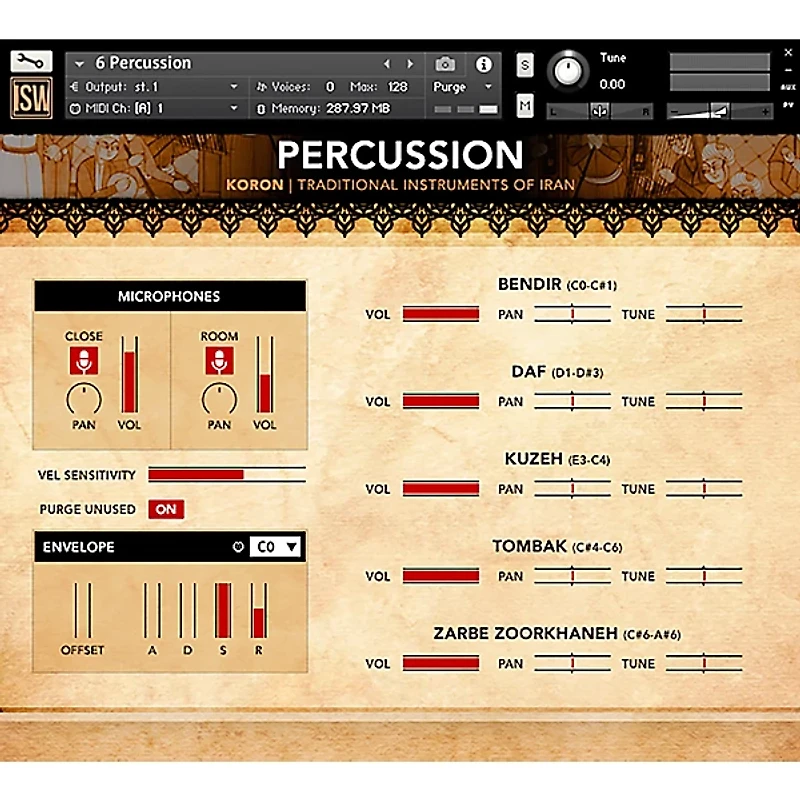Toggle ROOM microphone icon
Screen dimensions: 800x800
coord(219,361)
